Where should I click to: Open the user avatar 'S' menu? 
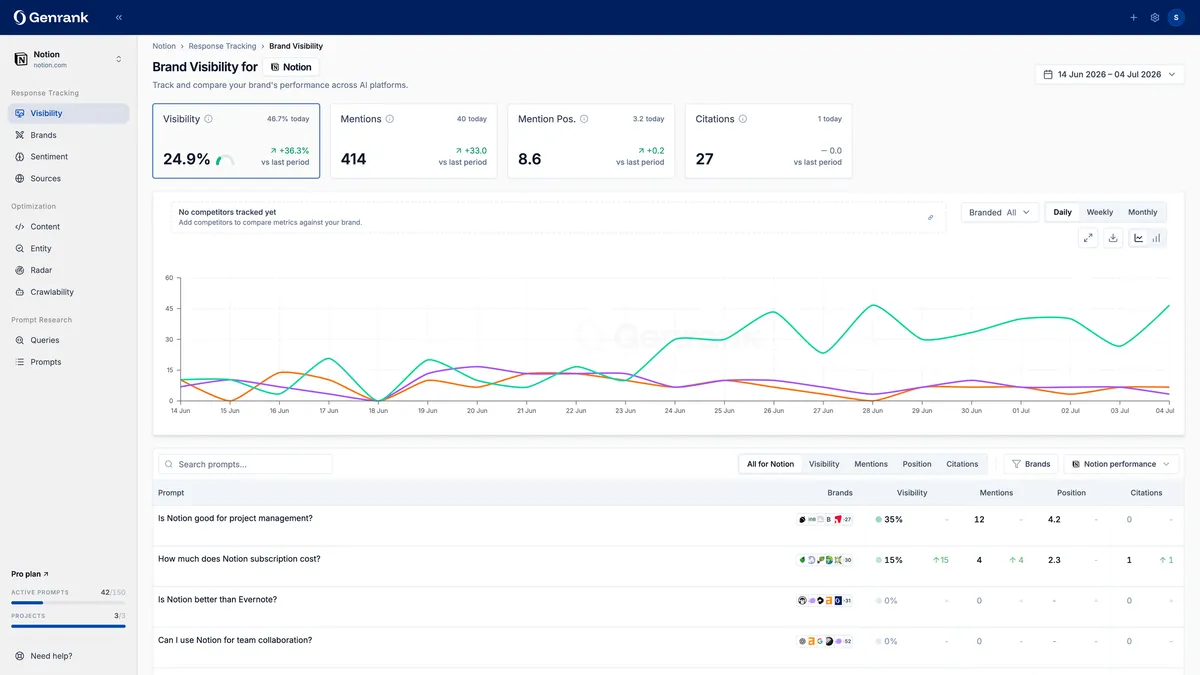pyautogui.click(x=1177, y=17)
